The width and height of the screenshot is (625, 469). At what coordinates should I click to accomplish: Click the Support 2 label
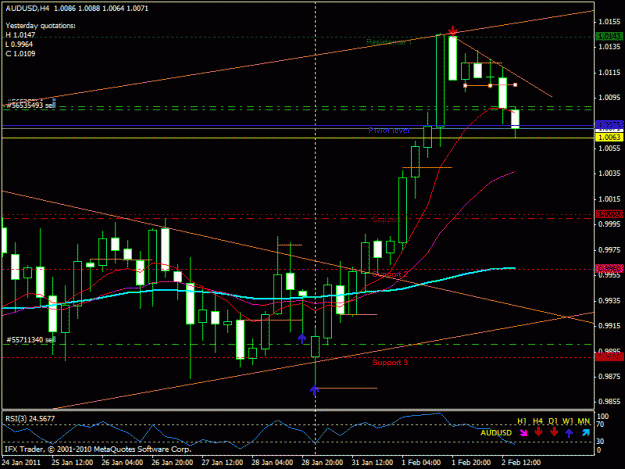(x=390, y=275)
